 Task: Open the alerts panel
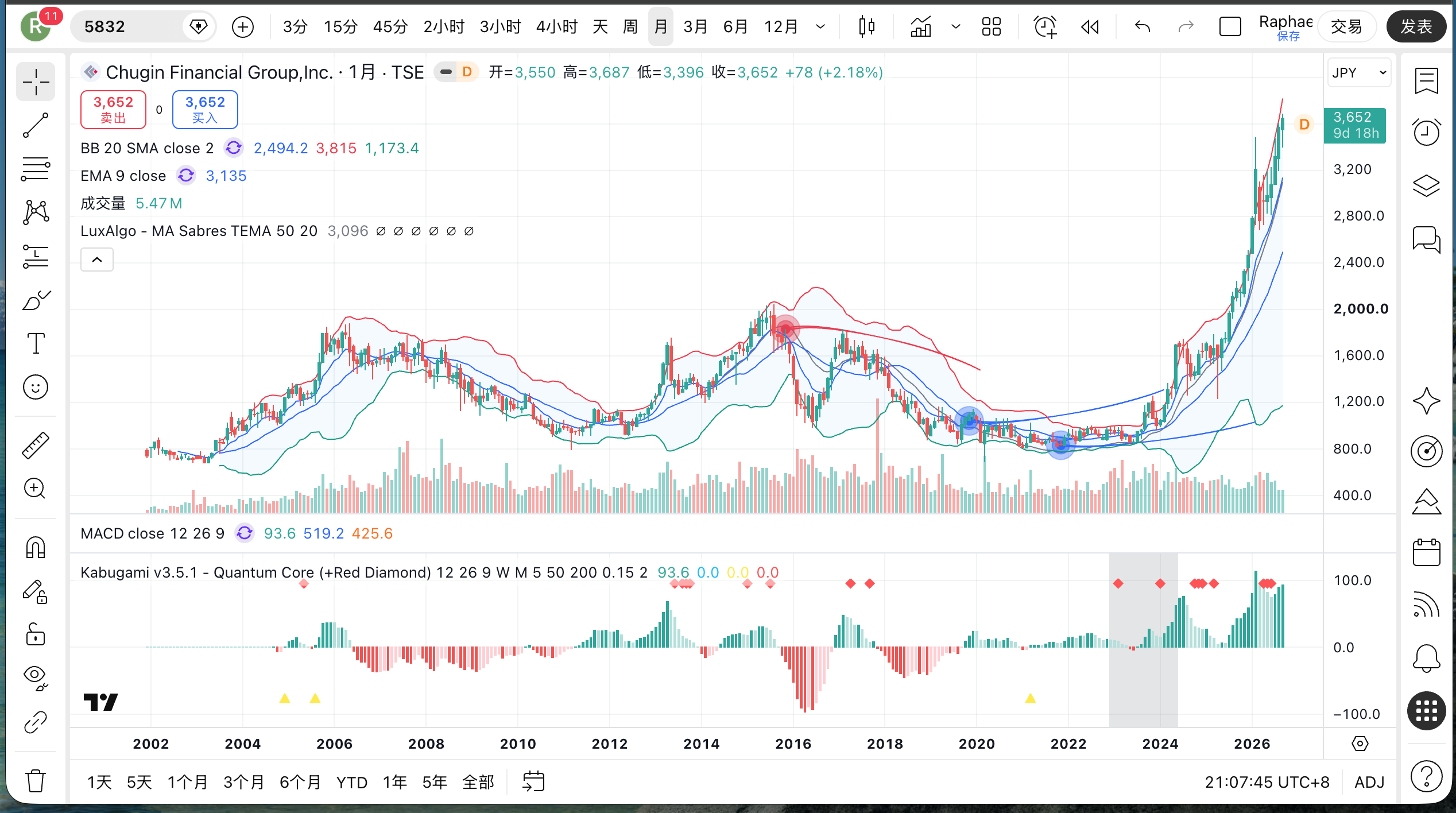pos(1426,132)
